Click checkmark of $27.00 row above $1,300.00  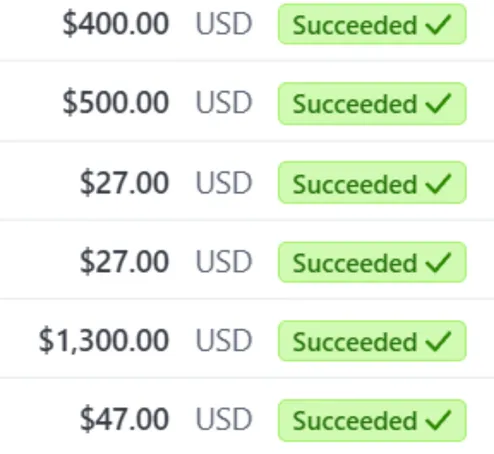[x=438, y=262]
